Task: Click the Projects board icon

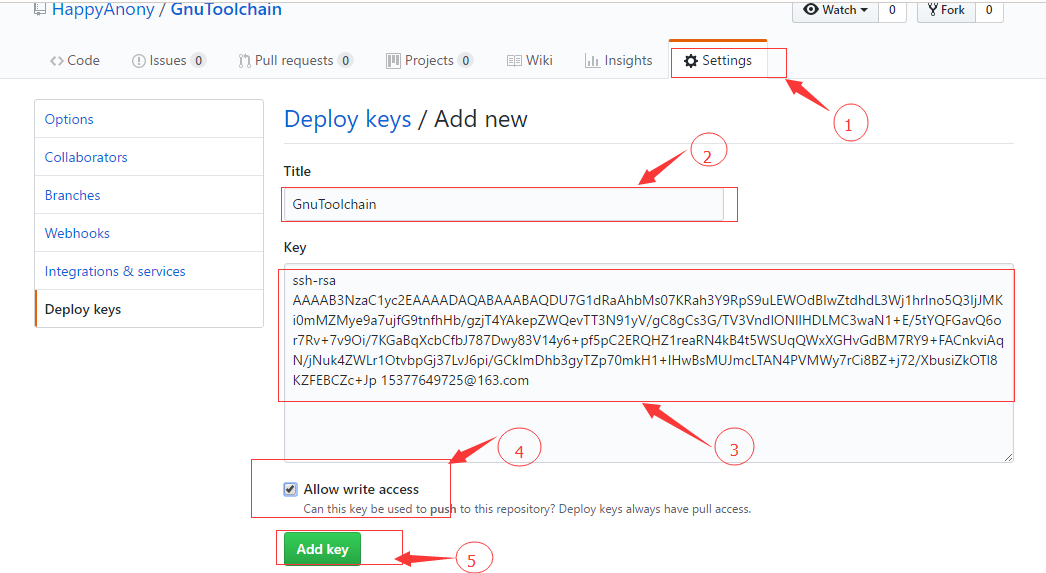Action: point(393,61)
